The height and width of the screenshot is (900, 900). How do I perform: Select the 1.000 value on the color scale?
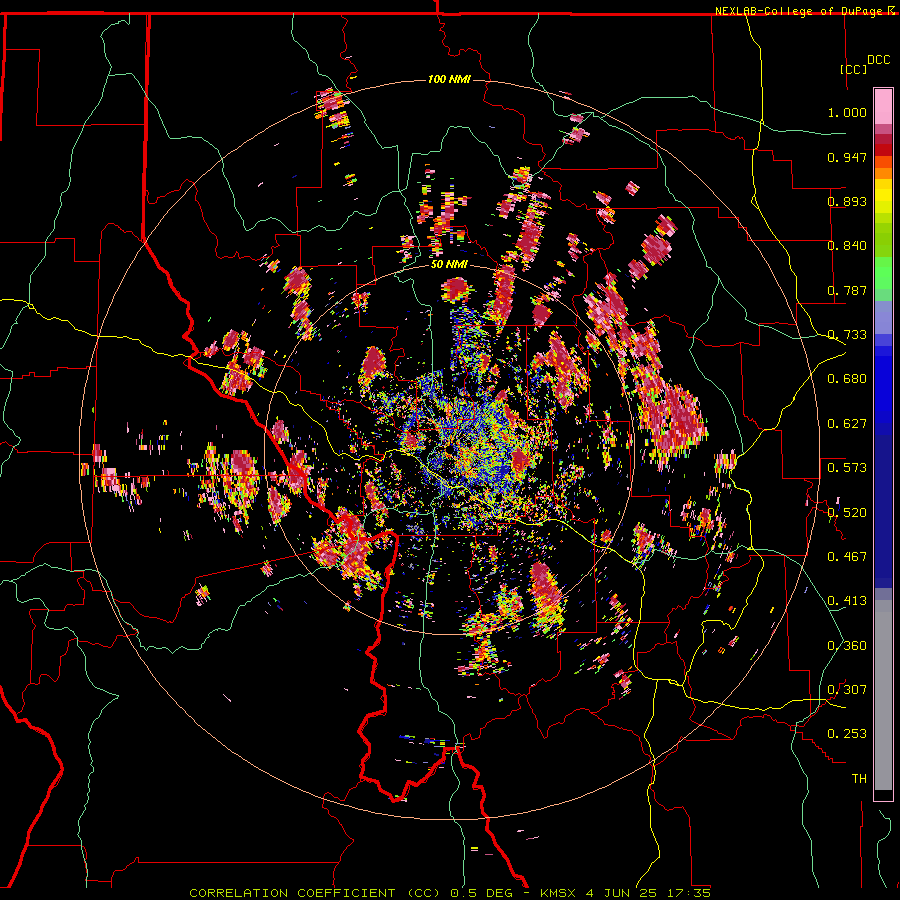pos(847,112)
